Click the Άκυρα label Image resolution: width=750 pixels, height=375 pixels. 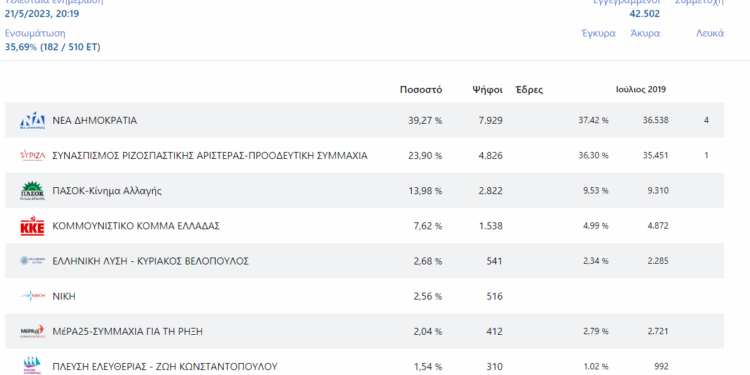coord(645,33)
